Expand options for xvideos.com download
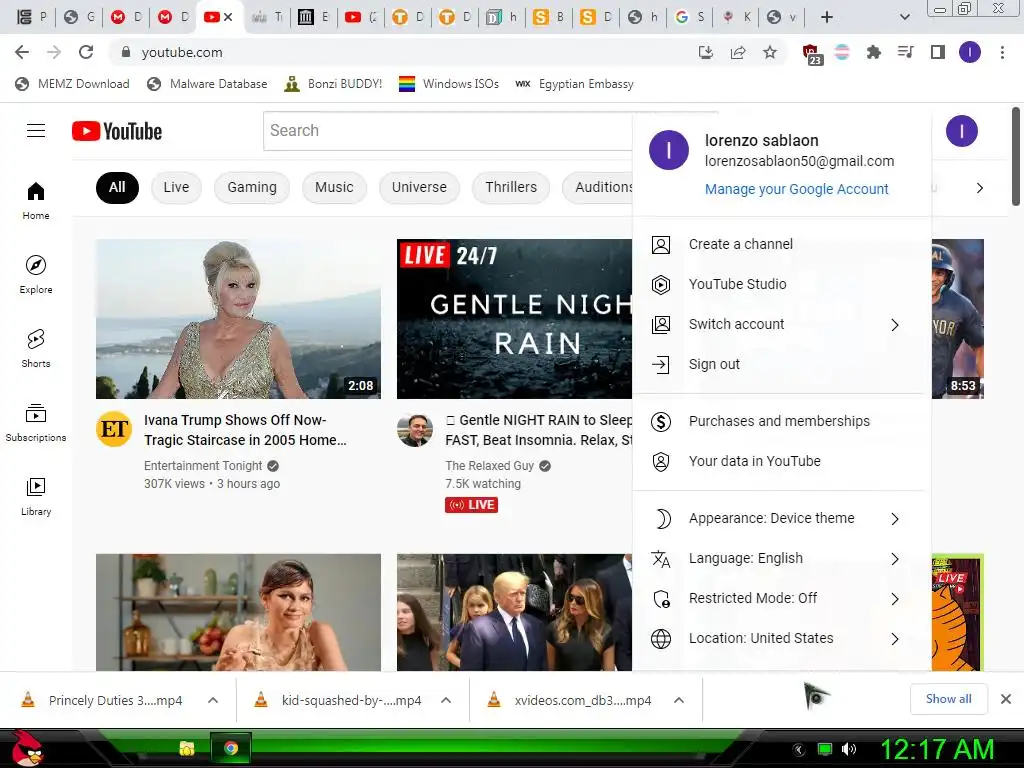Screen dimensions: 1024x768 679,700
